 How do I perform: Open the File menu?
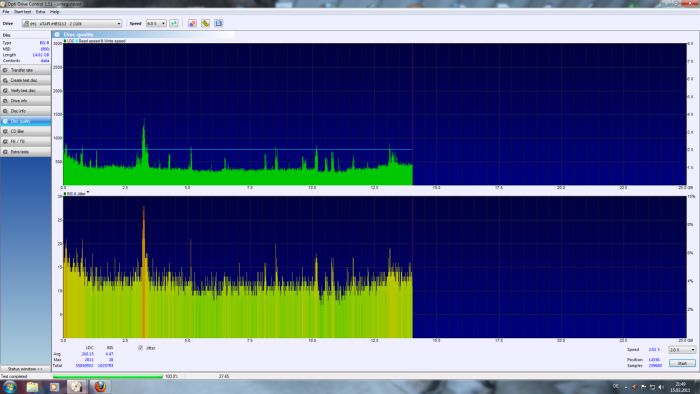5,12
